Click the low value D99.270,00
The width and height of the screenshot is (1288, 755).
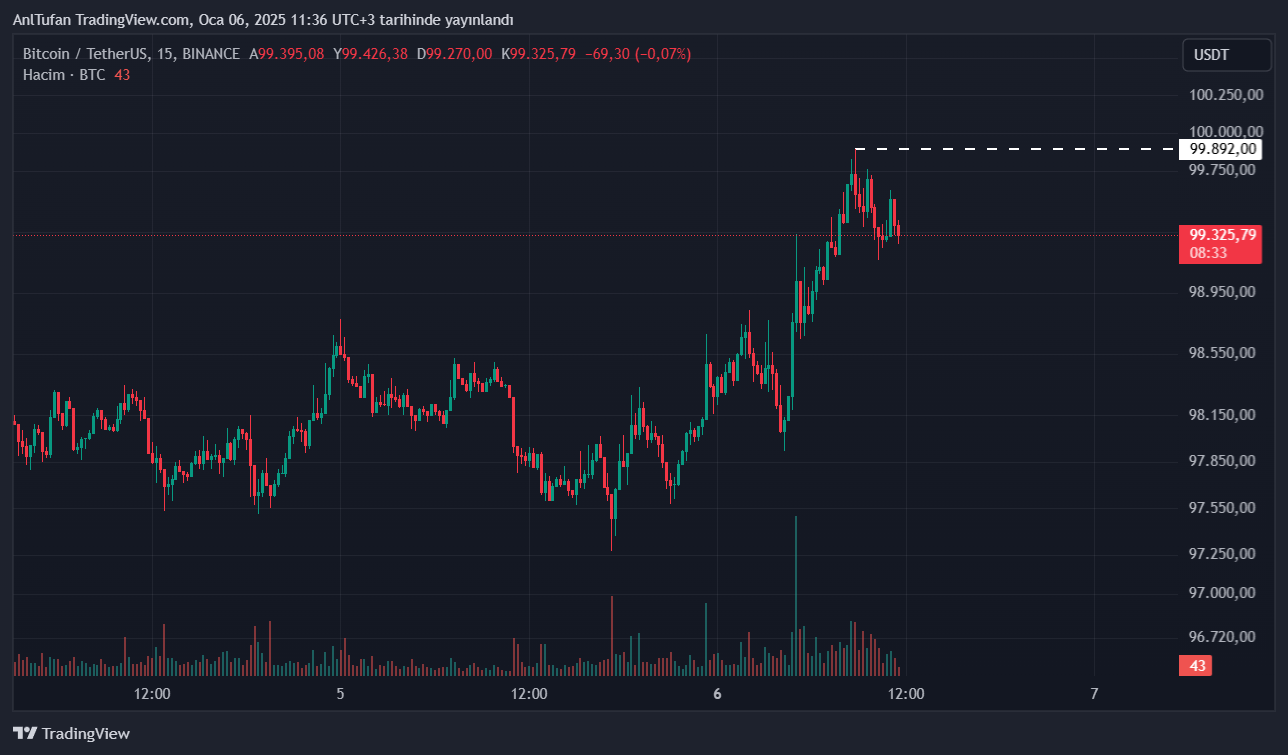[x=455, y=54]
